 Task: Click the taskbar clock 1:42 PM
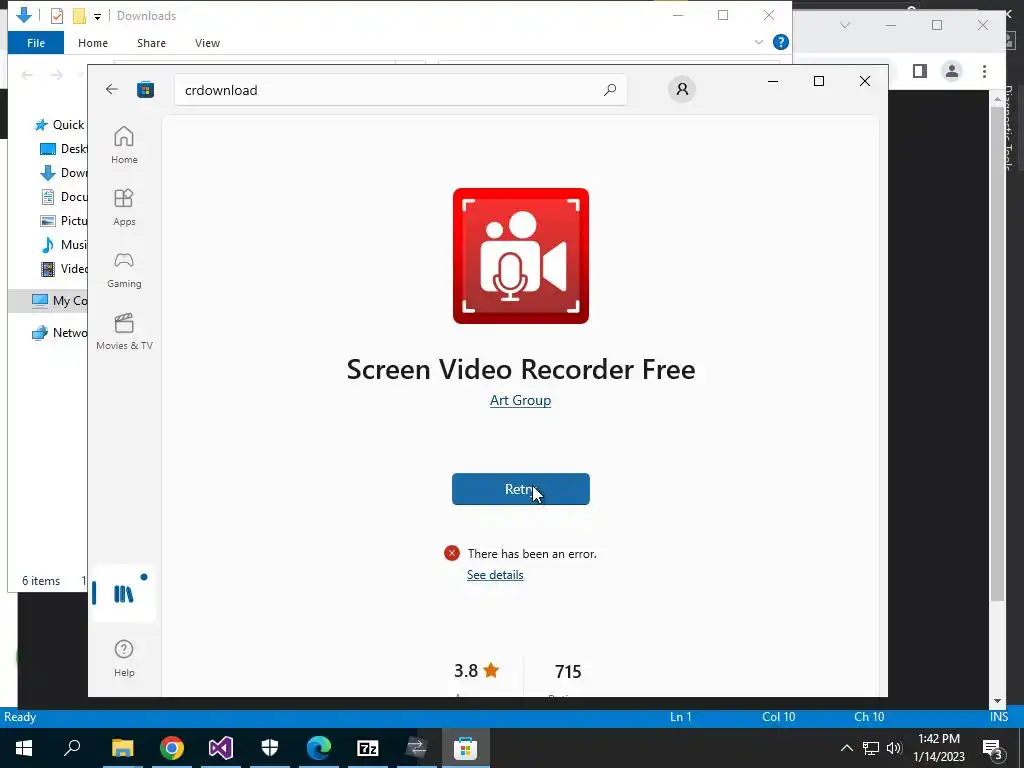click(x=938, y=739)
